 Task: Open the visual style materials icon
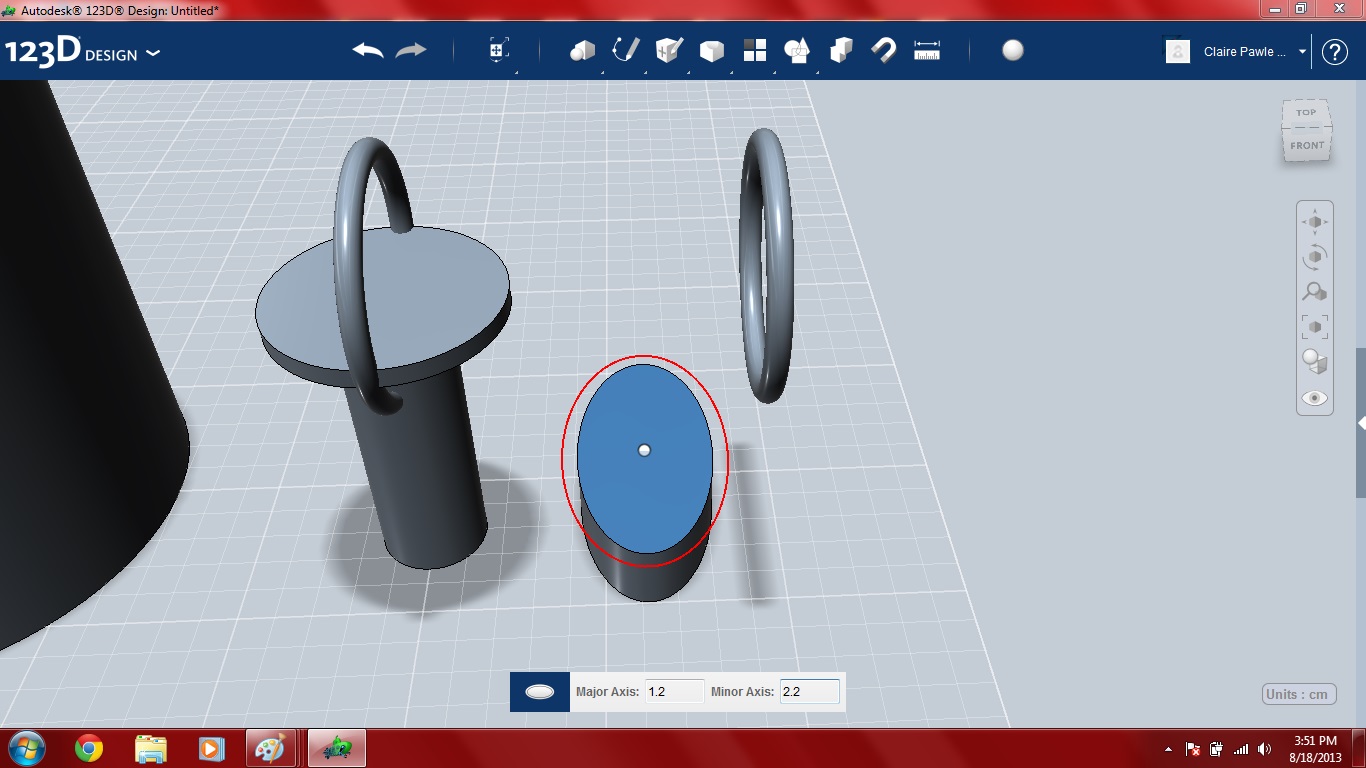point(1315,362)
